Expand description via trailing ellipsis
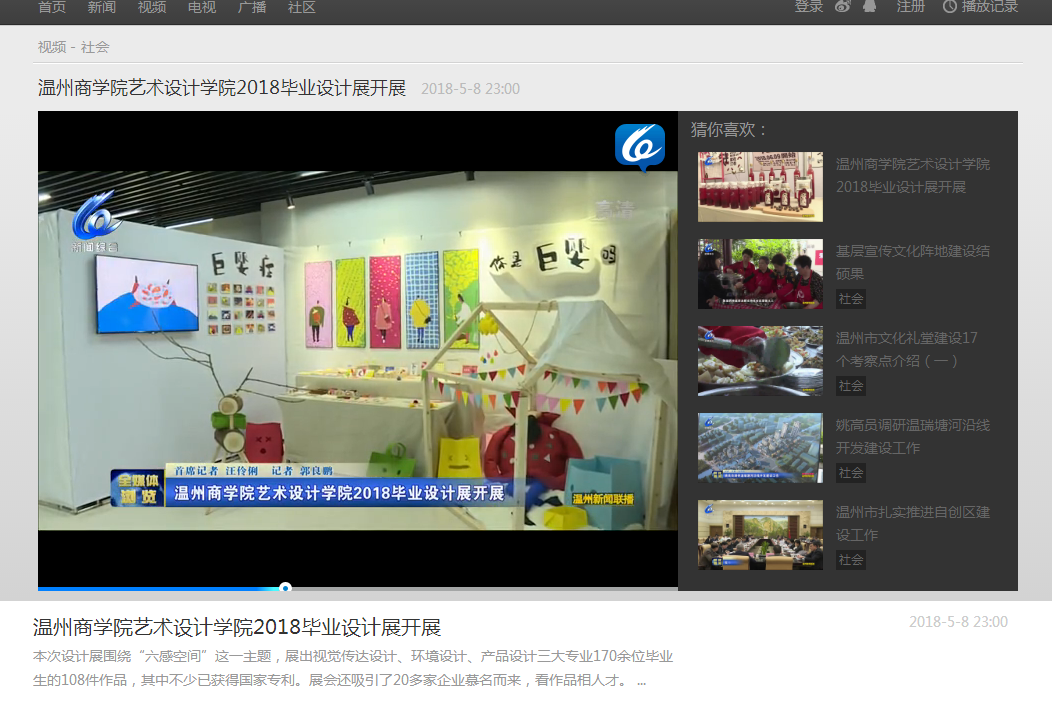Viewport: 1052px width, 711px height. (641, 681)
